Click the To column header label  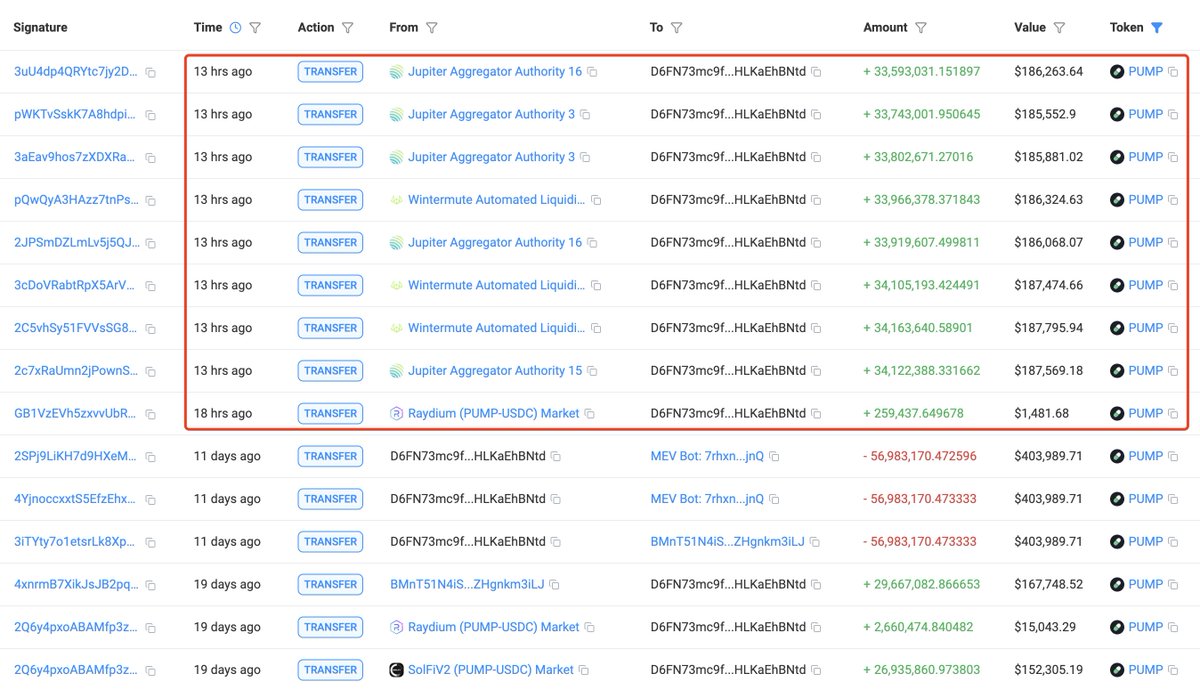pyautogui.click(x=656, y=28)
